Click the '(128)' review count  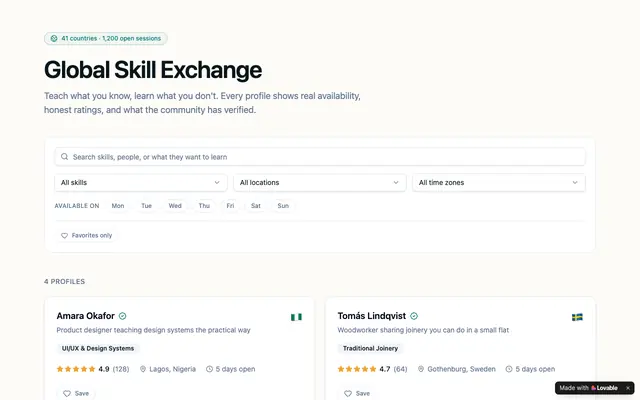pos(121,369)
